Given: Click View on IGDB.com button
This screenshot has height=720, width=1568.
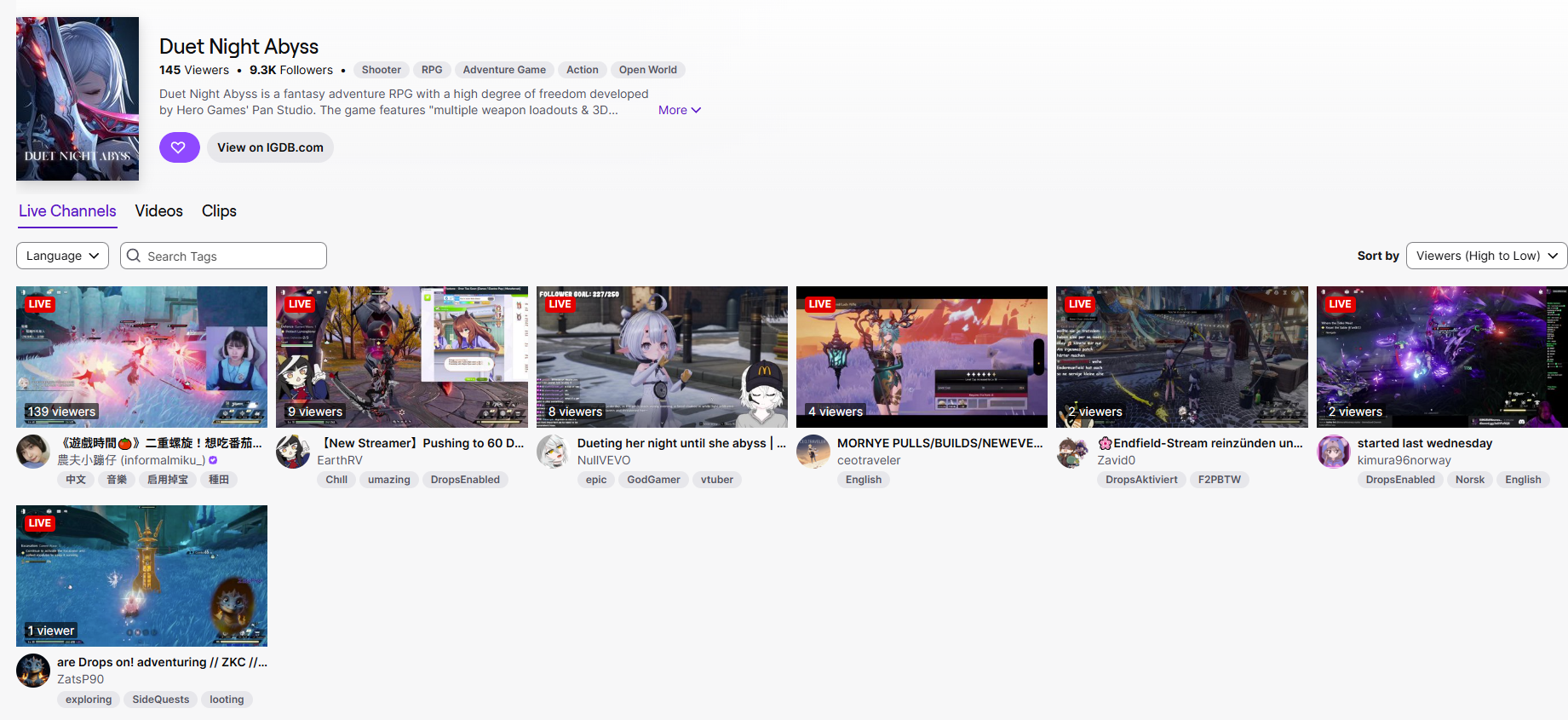Looking at the screenshot, I should [x=270, y=147].
